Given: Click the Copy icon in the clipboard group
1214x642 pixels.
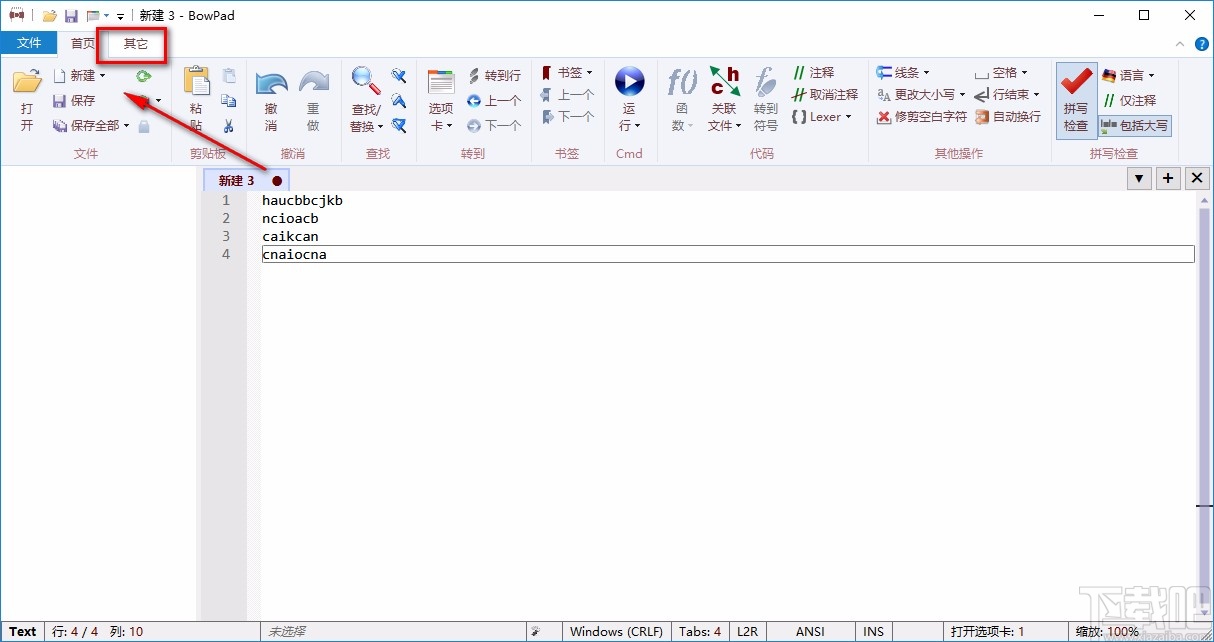Looking at the screenshot, I should click(x=229, y=100).
